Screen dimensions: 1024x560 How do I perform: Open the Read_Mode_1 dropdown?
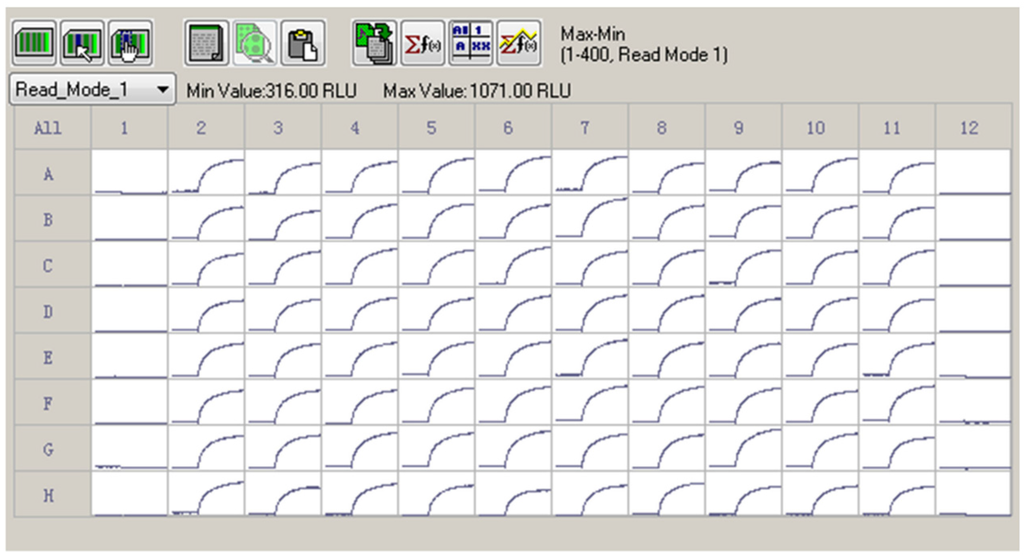point(92,90)
